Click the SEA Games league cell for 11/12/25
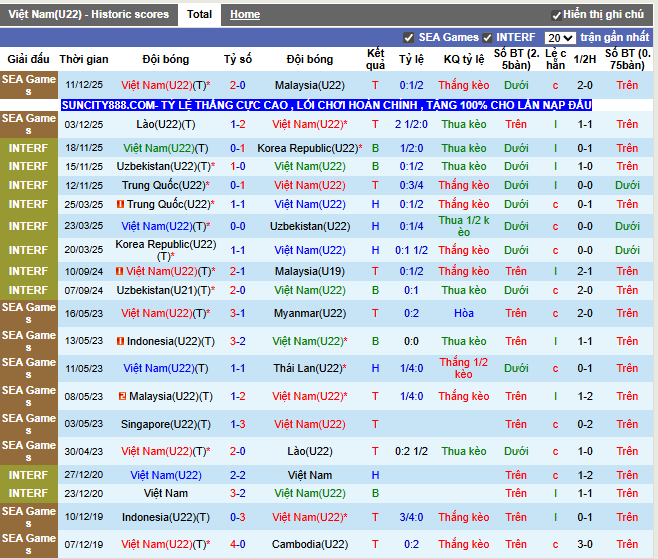This screenshot has width=658, height=559. [x=29, y=85]
